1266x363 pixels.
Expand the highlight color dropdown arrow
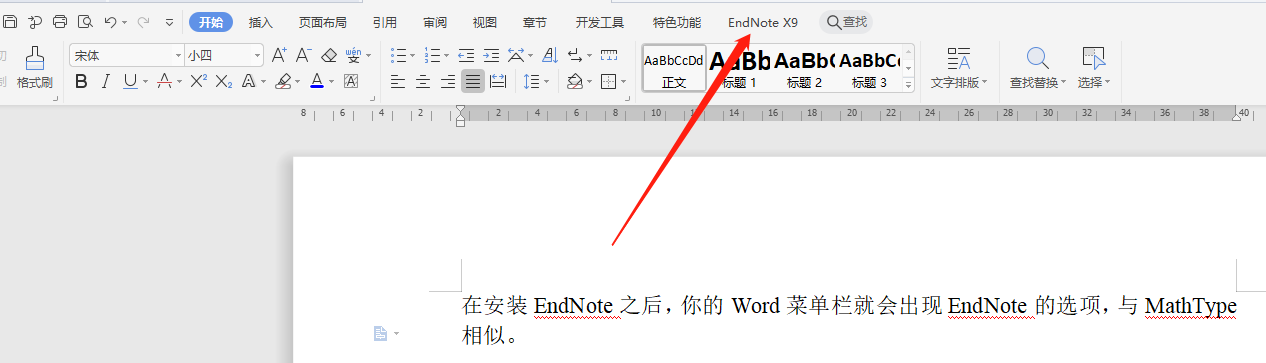click(299, 82)
